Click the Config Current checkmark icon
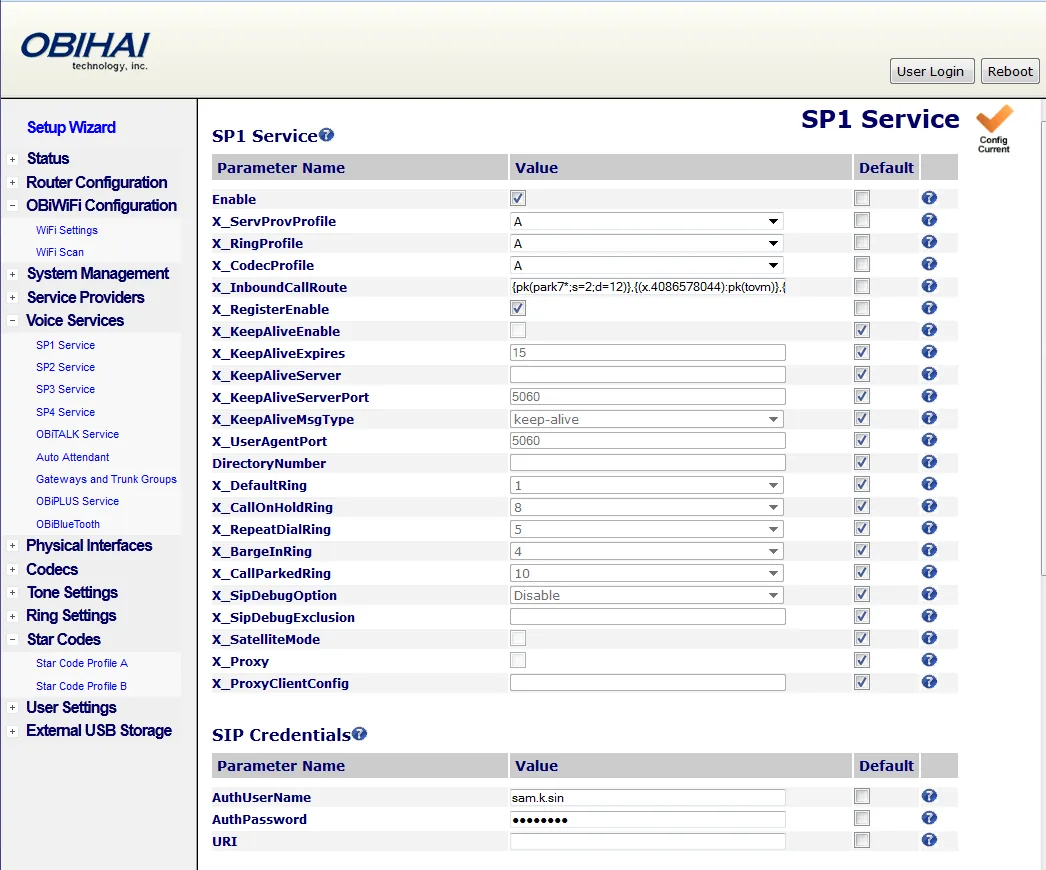The width and height of the screenshot is (1046, 870). click(x=994, y=129)
